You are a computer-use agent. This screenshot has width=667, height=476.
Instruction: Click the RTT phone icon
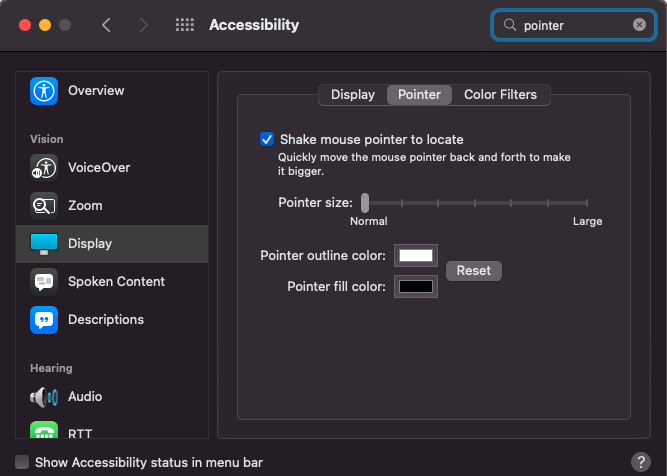[x=44, y=433]
